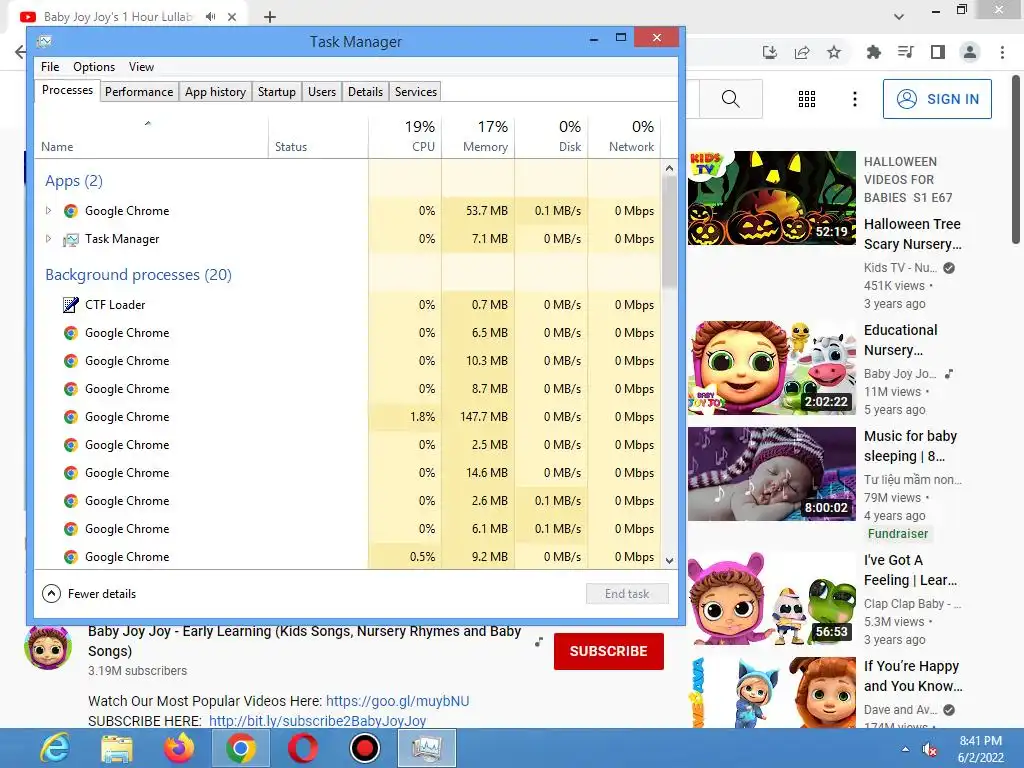Open File Explorer from the taskbar
Screen dimensions: 1024x768
coord(117,748)
